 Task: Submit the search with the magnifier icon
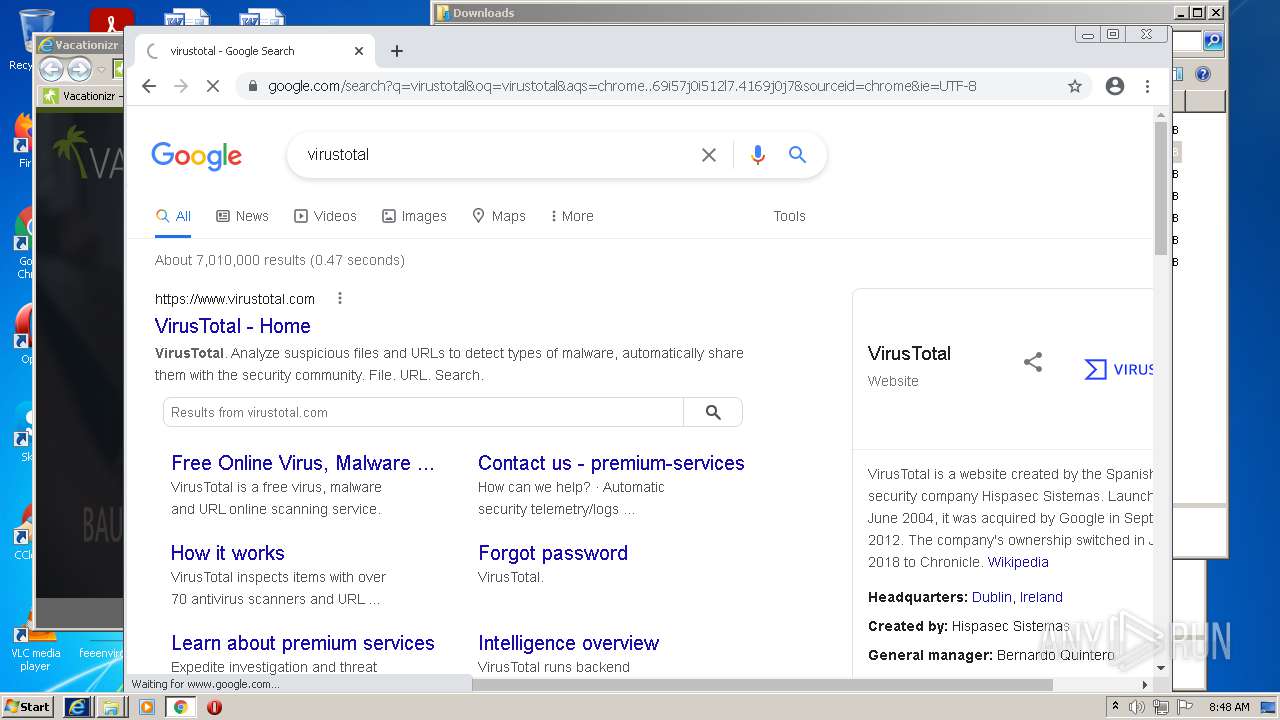pos(797,155)
